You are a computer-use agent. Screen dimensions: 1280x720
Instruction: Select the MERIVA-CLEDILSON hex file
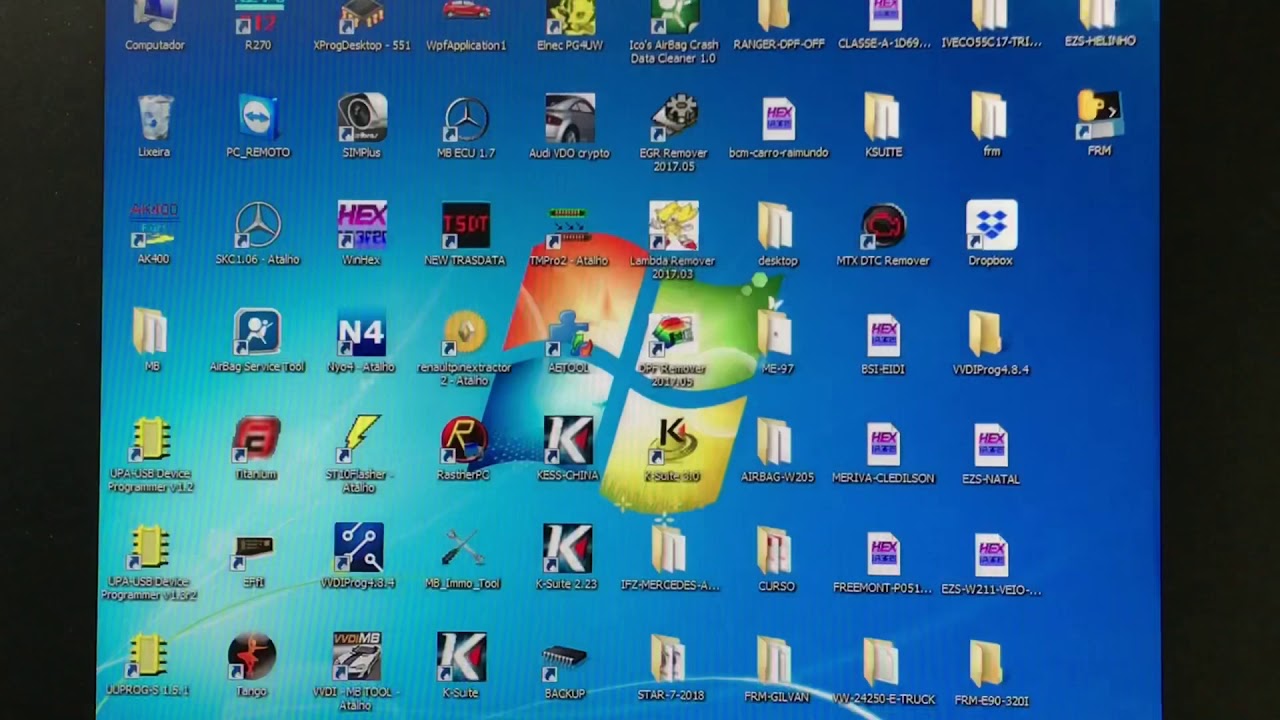(883, 453)
